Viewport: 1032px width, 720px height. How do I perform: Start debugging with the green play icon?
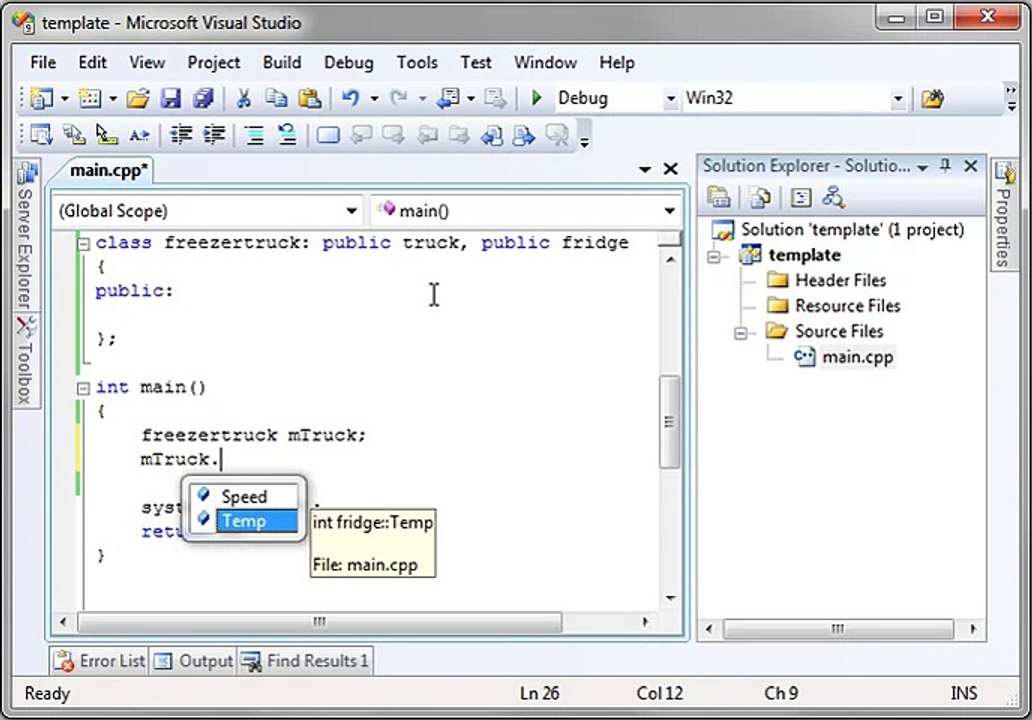536,98
